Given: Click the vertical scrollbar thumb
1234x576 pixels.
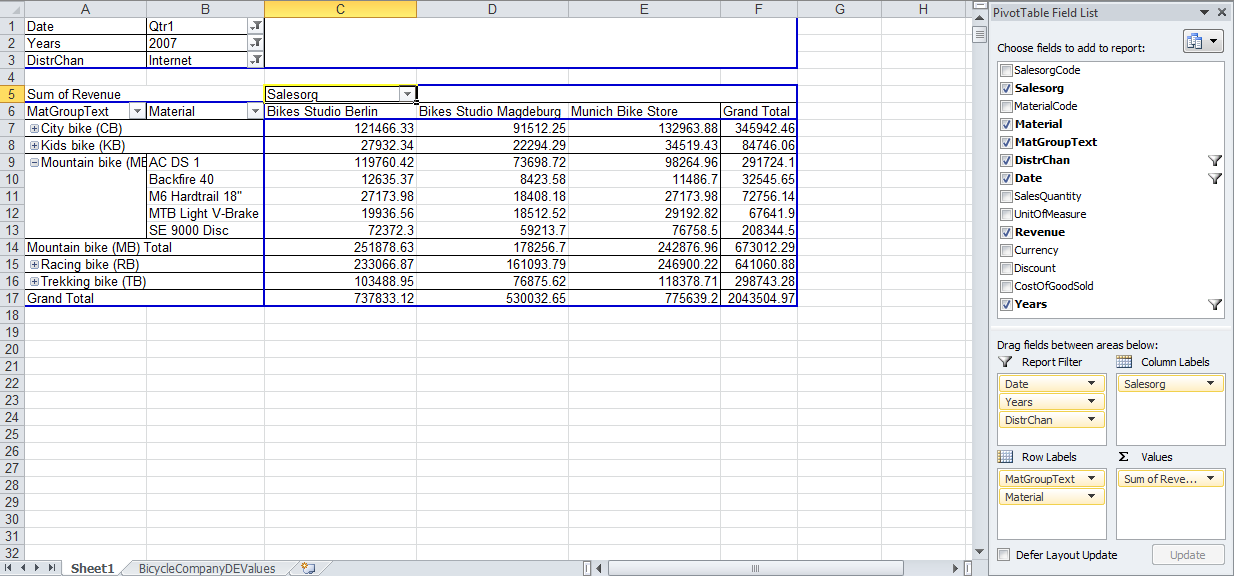Looking at the screenshot, I should (x=980, y=36).
